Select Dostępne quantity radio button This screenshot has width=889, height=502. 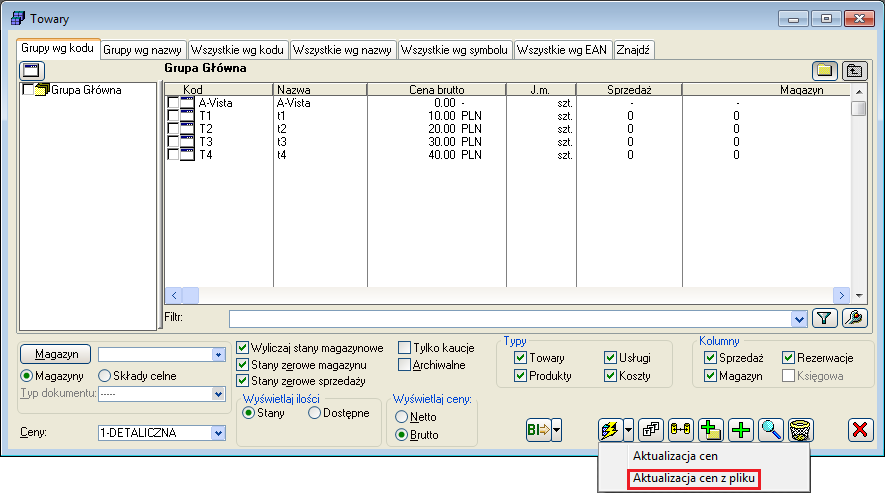[x=315, y=413]
